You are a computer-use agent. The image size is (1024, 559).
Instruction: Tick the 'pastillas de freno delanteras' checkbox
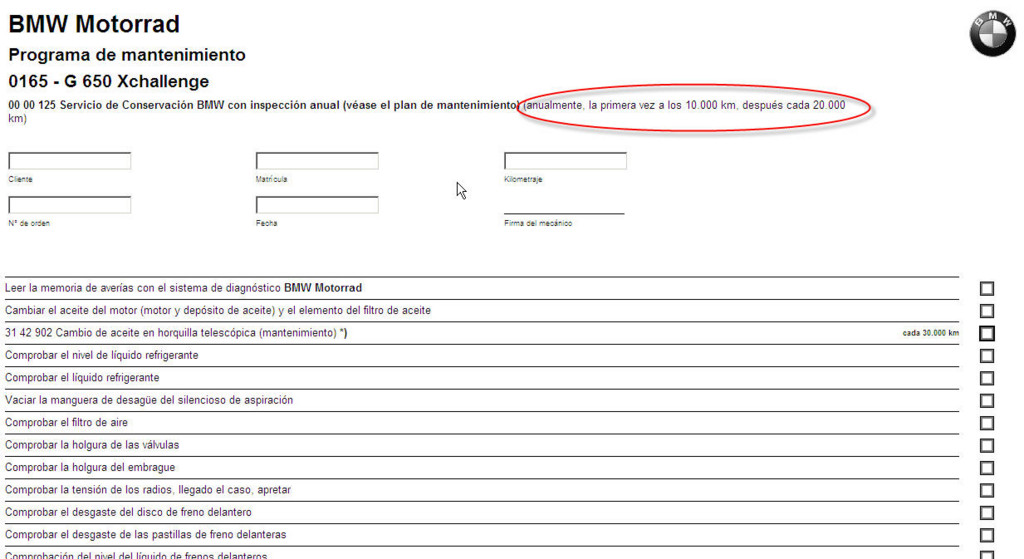point(987,535)
